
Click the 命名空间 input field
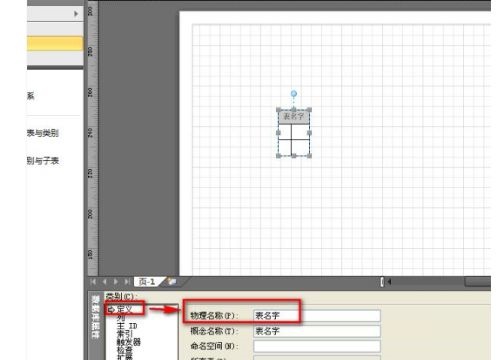tap(317, 346)
